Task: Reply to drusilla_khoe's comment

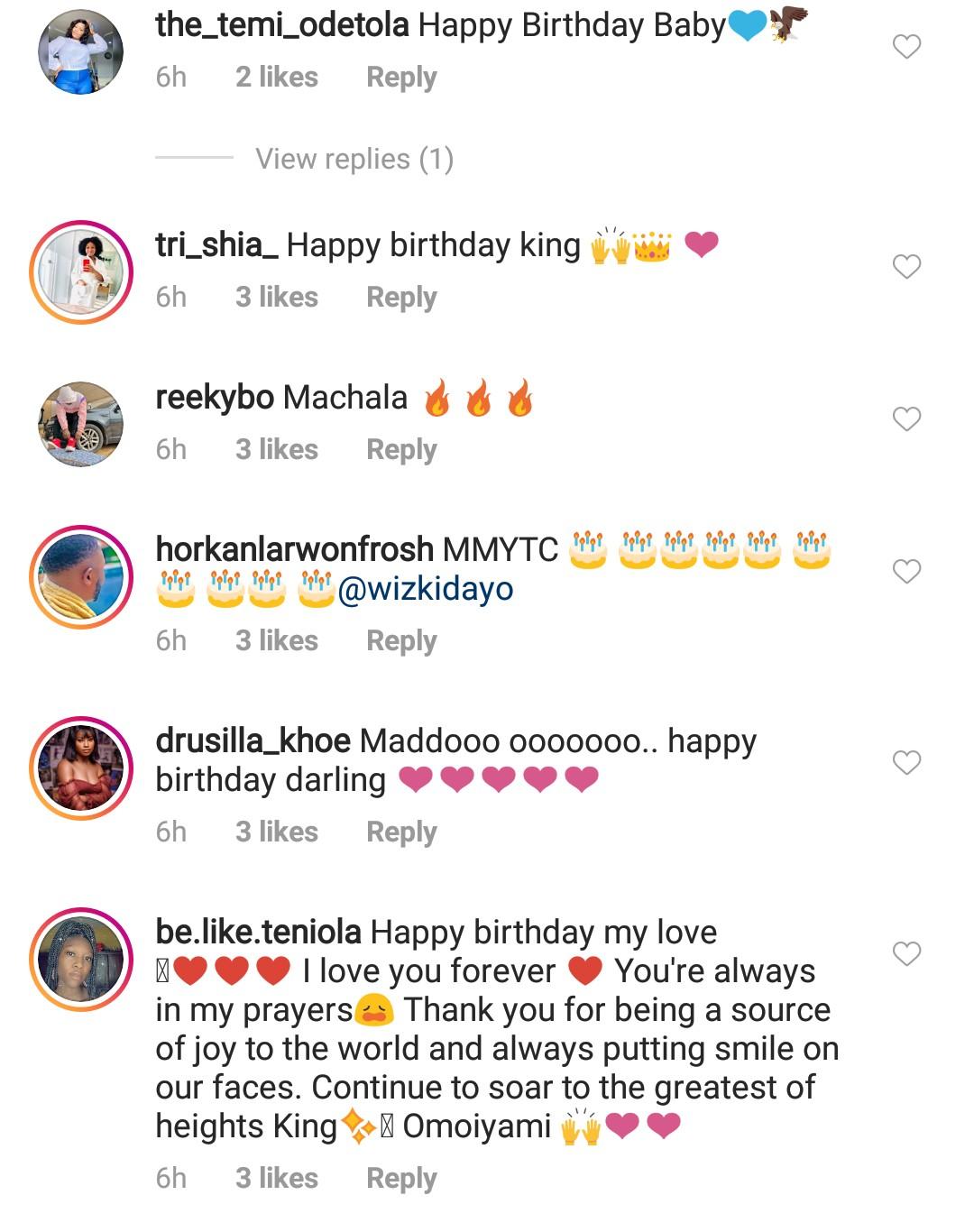Action: point(400,832)
